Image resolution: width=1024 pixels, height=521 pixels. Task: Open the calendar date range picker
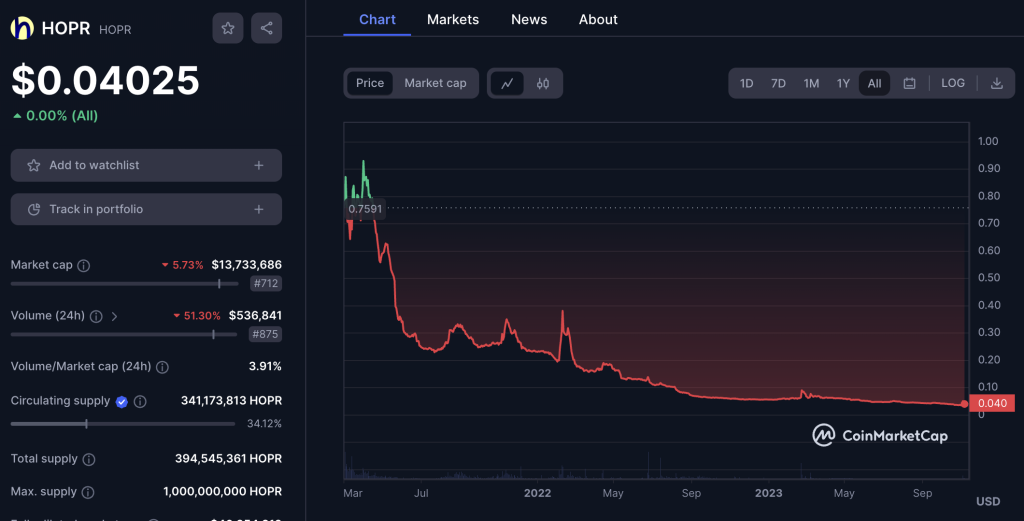pyautogui.click(x=909, y=84)
